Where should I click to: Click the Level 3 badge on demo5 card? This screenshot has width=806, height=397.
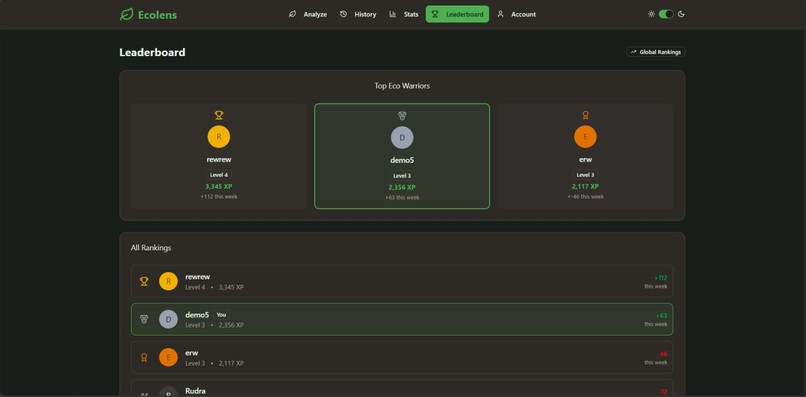pos(402,176)
